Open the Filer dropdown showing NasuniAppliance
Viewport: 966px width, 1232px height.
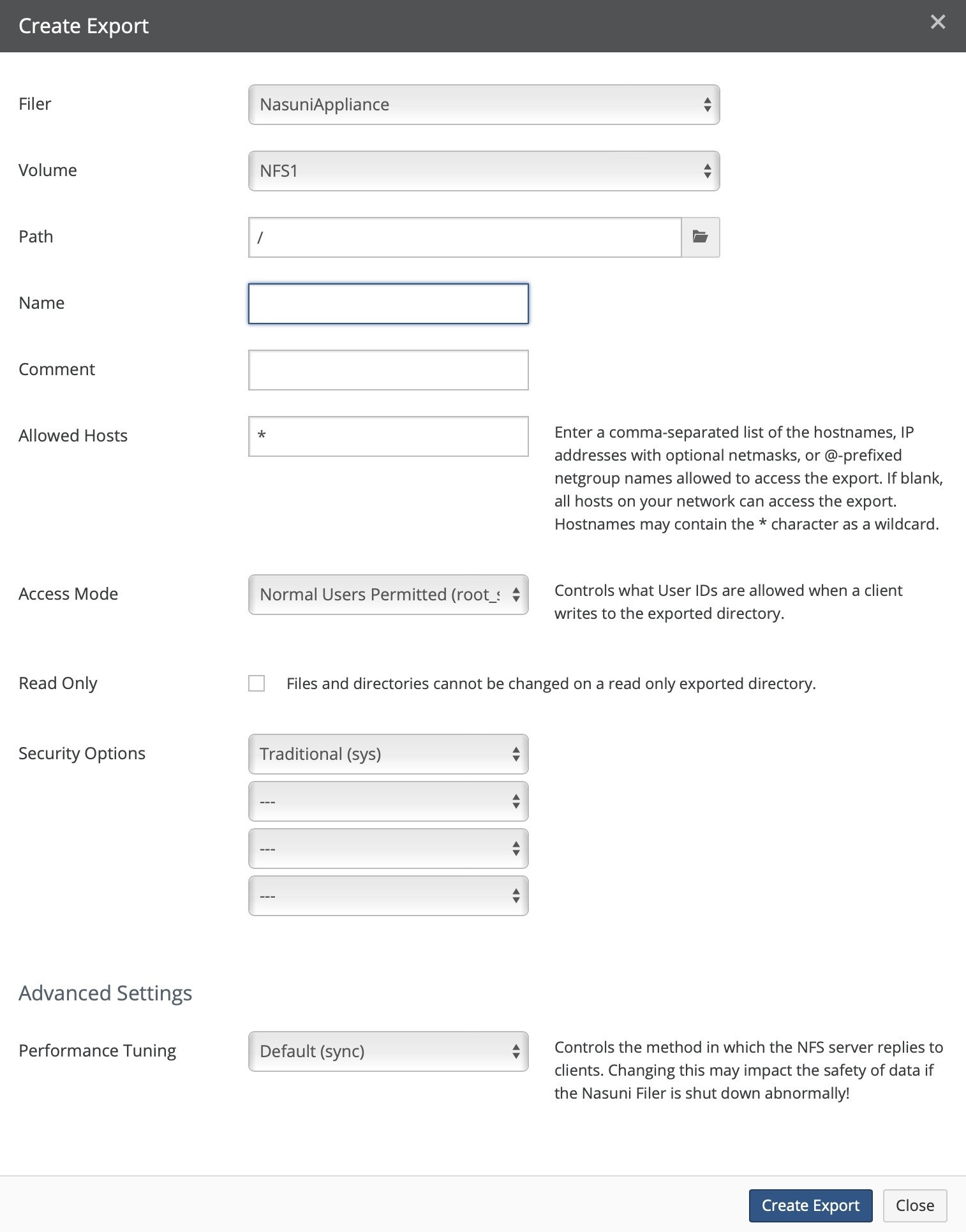[x=484, y=105]
